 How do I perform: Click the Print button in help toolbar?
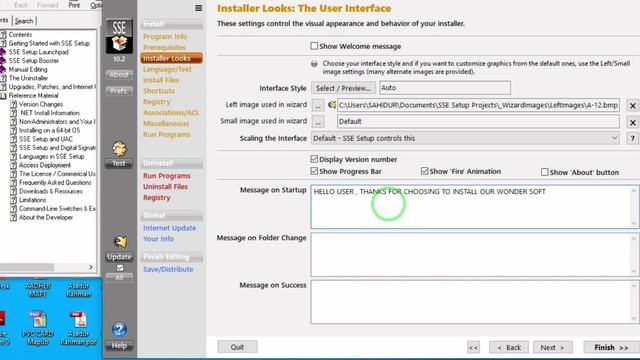[x=74, y=4]
